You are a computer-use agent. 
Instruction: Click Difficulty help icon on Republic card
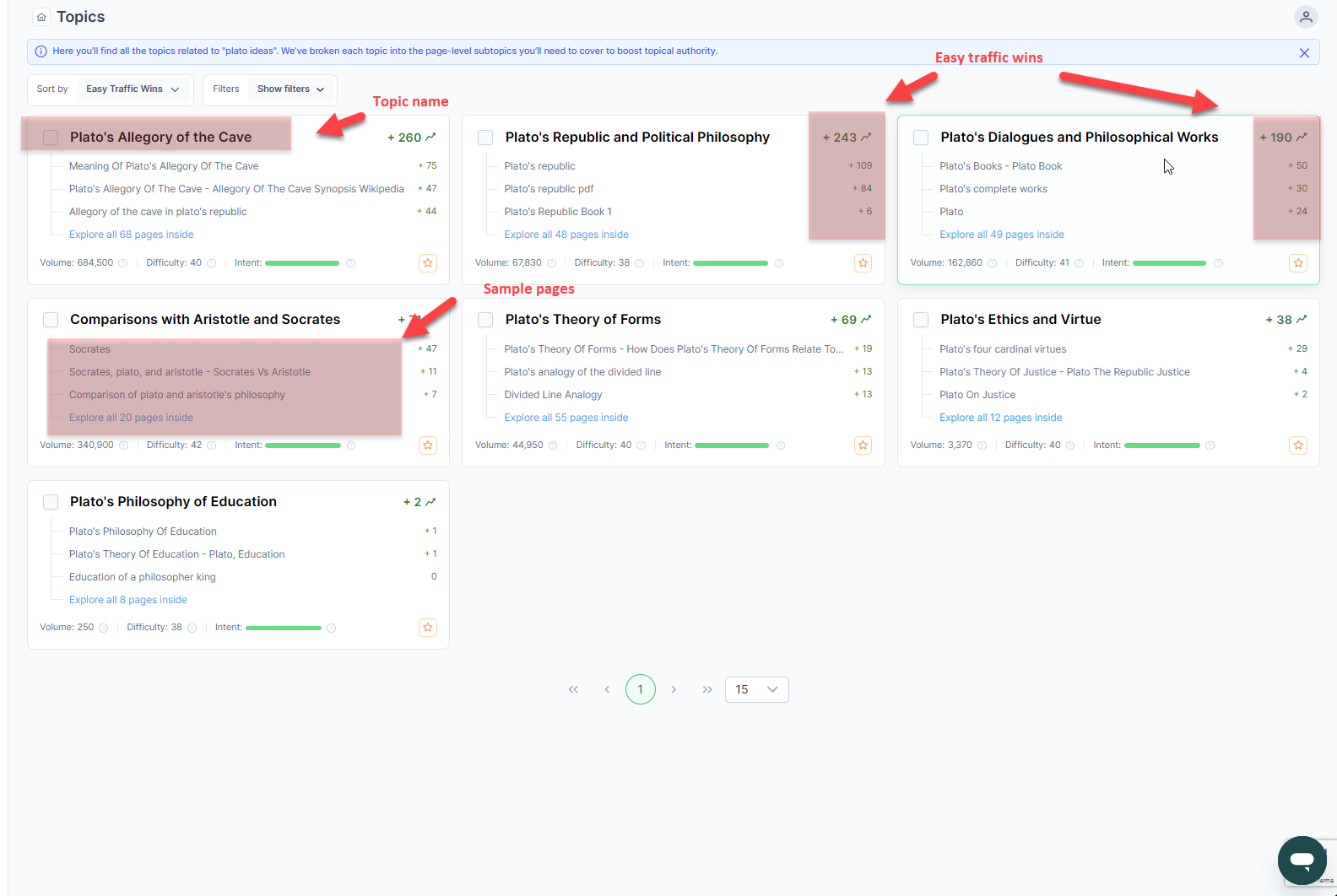pyautogui.click(x=640, y=263)
